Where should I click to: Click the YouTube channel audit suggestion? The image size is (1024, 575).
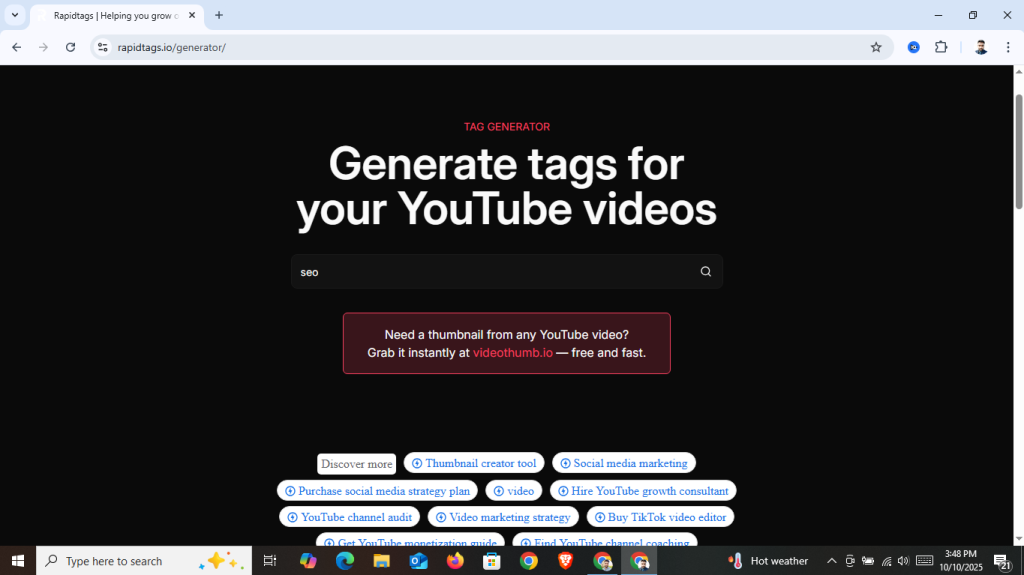(x=349, y=517)
